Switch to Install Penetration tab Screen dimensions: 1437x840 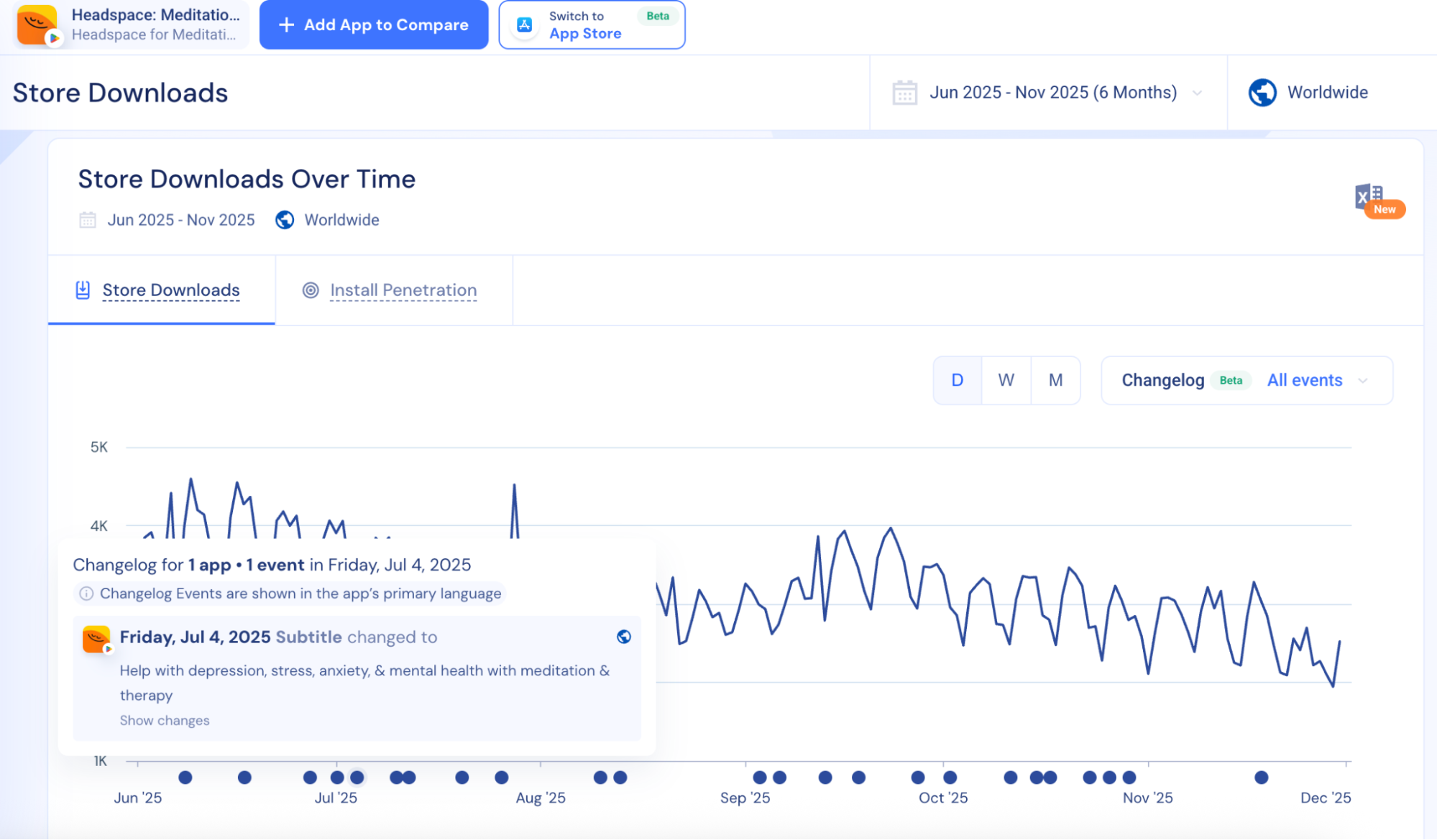point(394,290)
